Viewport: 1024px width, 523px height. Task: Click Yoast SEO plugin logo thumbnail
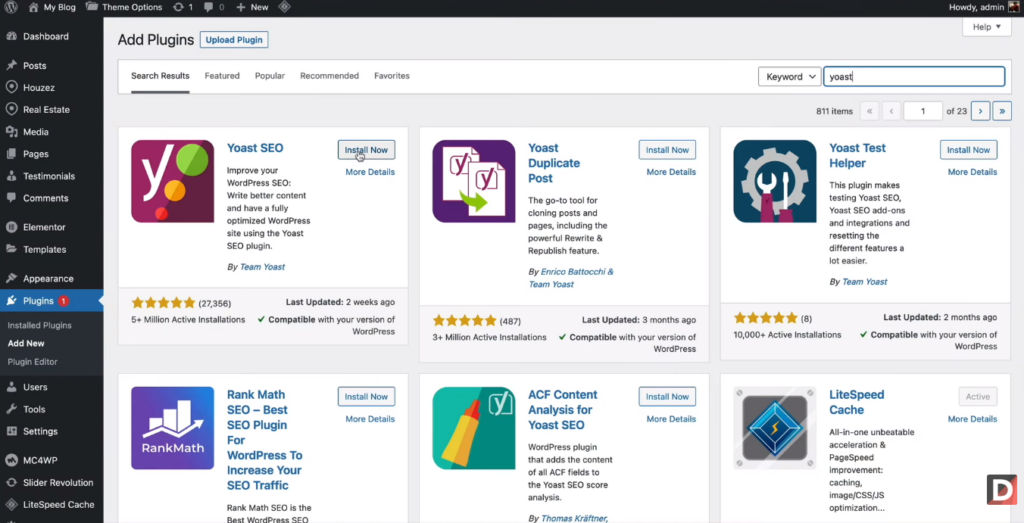point(172,182)
